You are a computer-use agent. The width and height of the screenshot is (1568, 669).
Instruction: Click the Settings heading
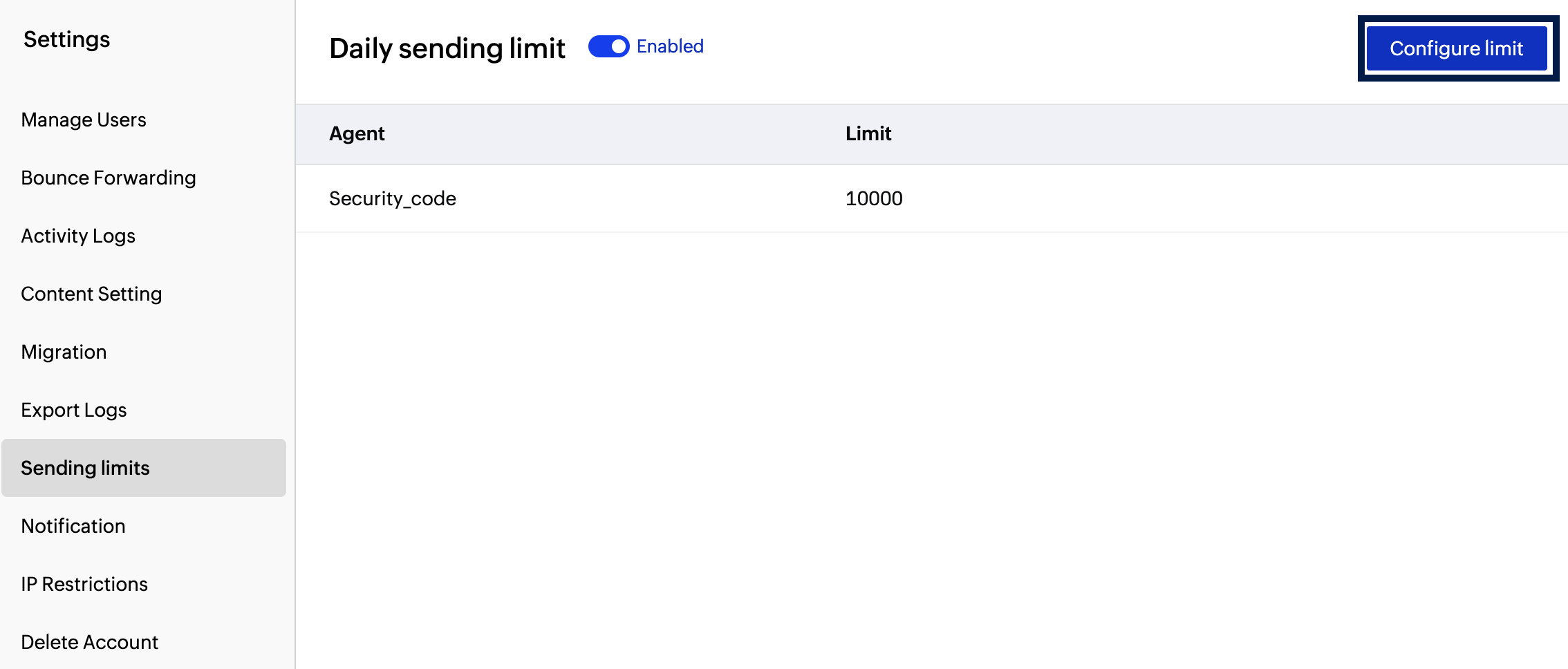point(66,39)
